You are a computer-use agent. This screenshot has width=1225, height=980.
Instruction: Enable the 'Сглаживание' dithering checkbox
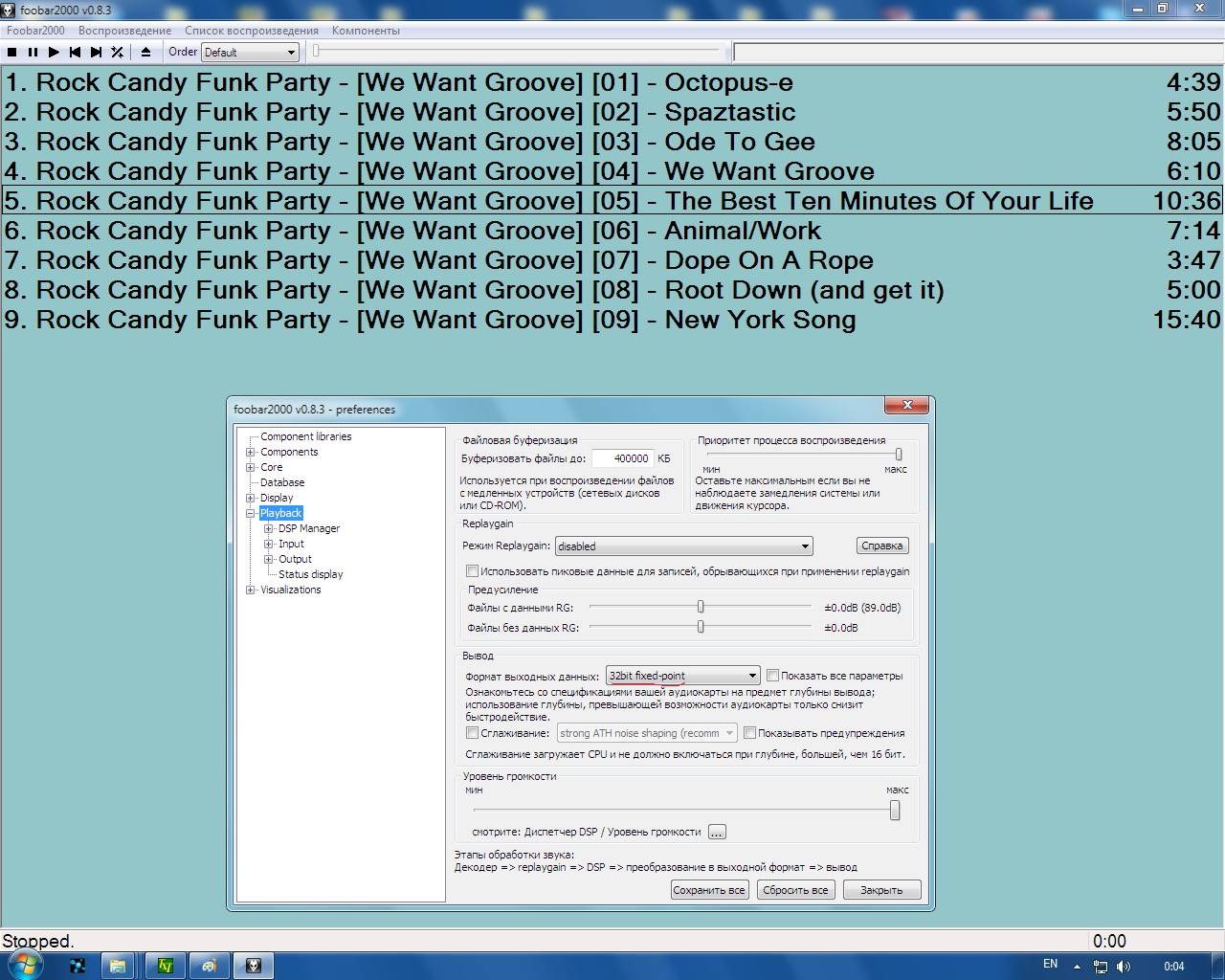(x=472, y=733)
